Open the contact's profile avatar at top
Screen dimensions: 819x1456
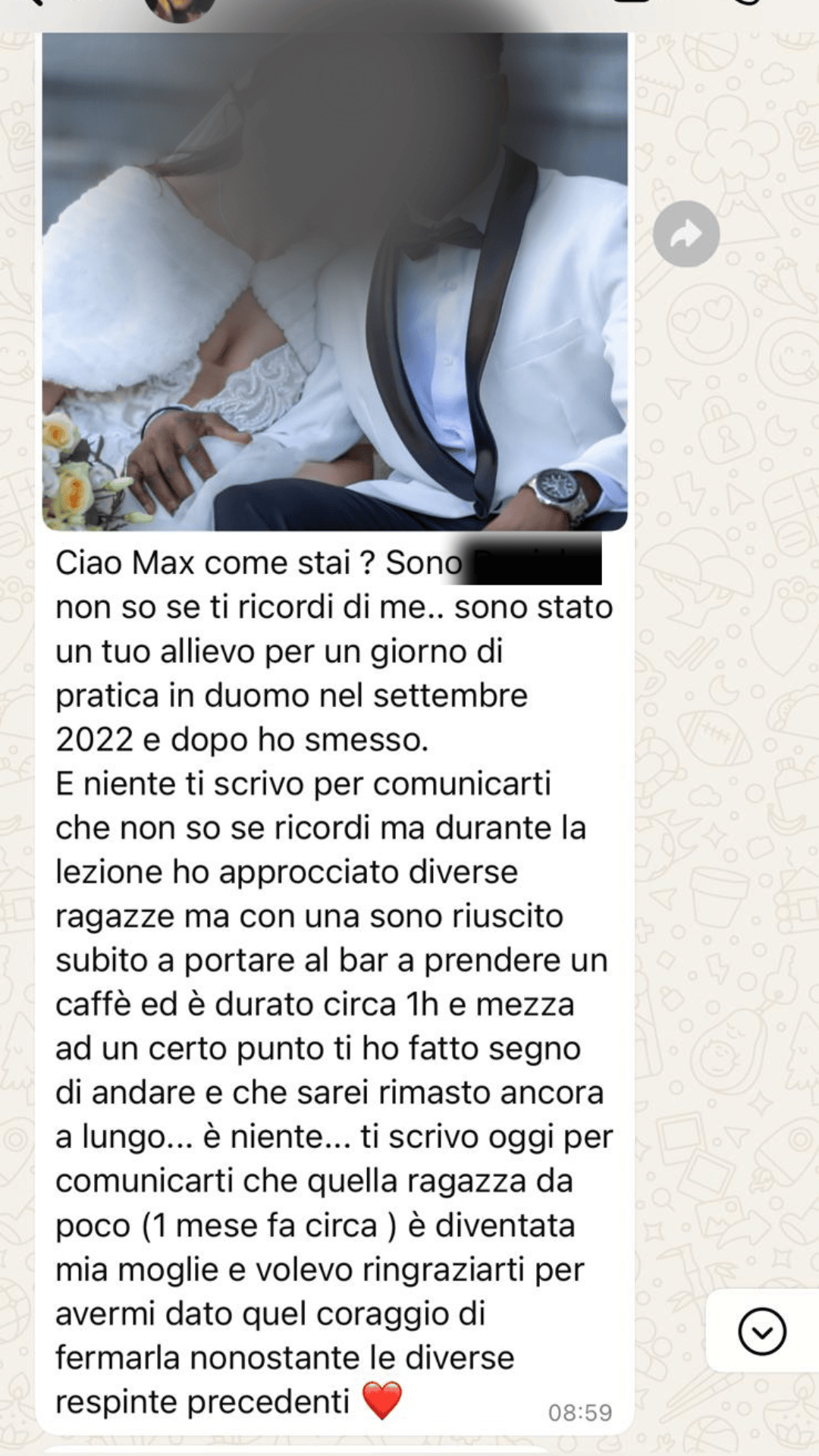[x=180, y=8]
